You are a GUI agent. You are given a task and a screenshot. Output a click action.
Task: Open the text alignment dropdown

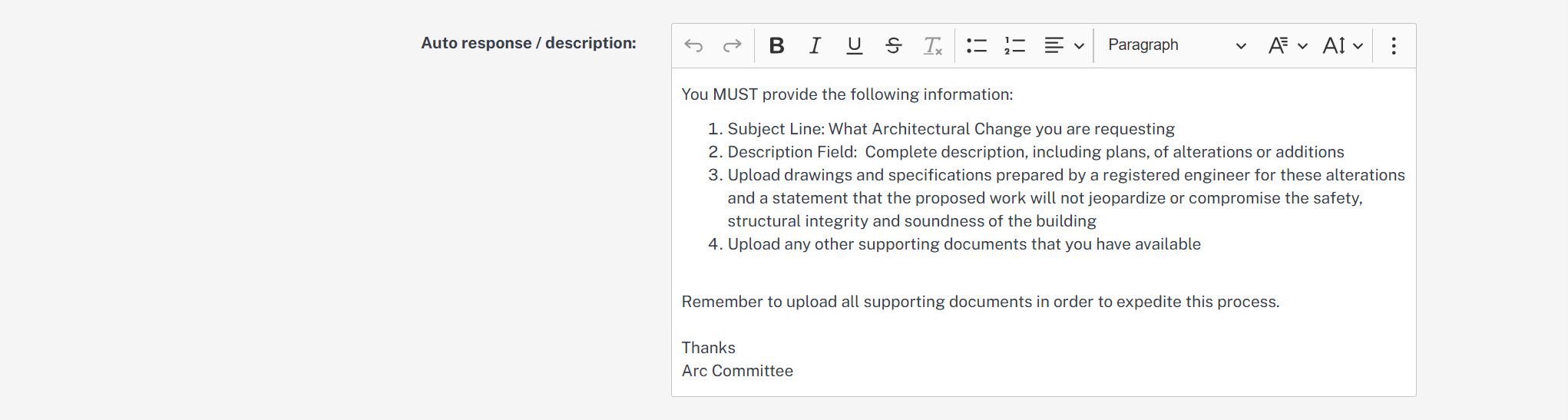pyautogui.click(x=1064, y=45)
